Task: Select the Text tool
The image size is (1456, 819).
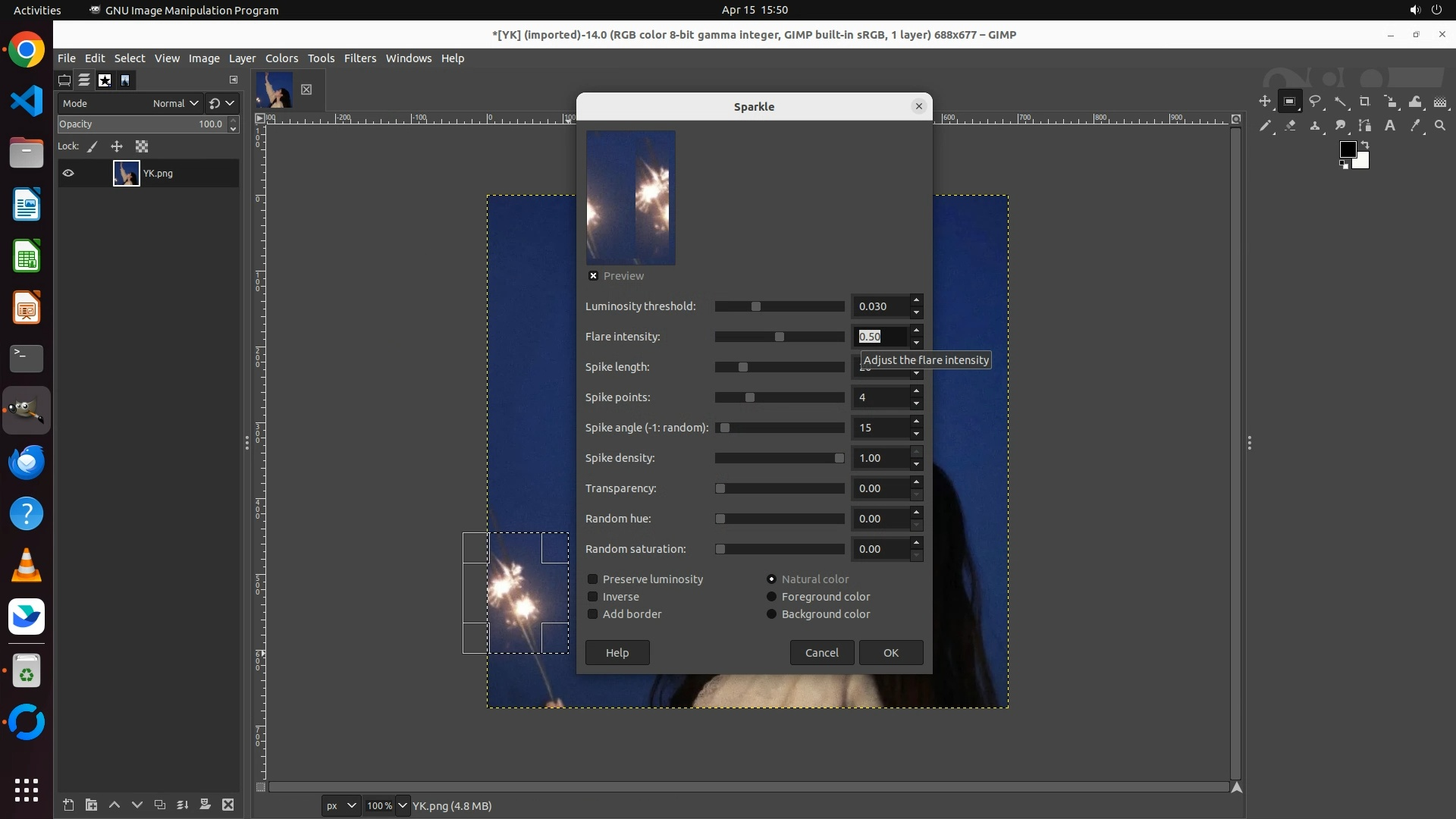Action: [1390, 126]
